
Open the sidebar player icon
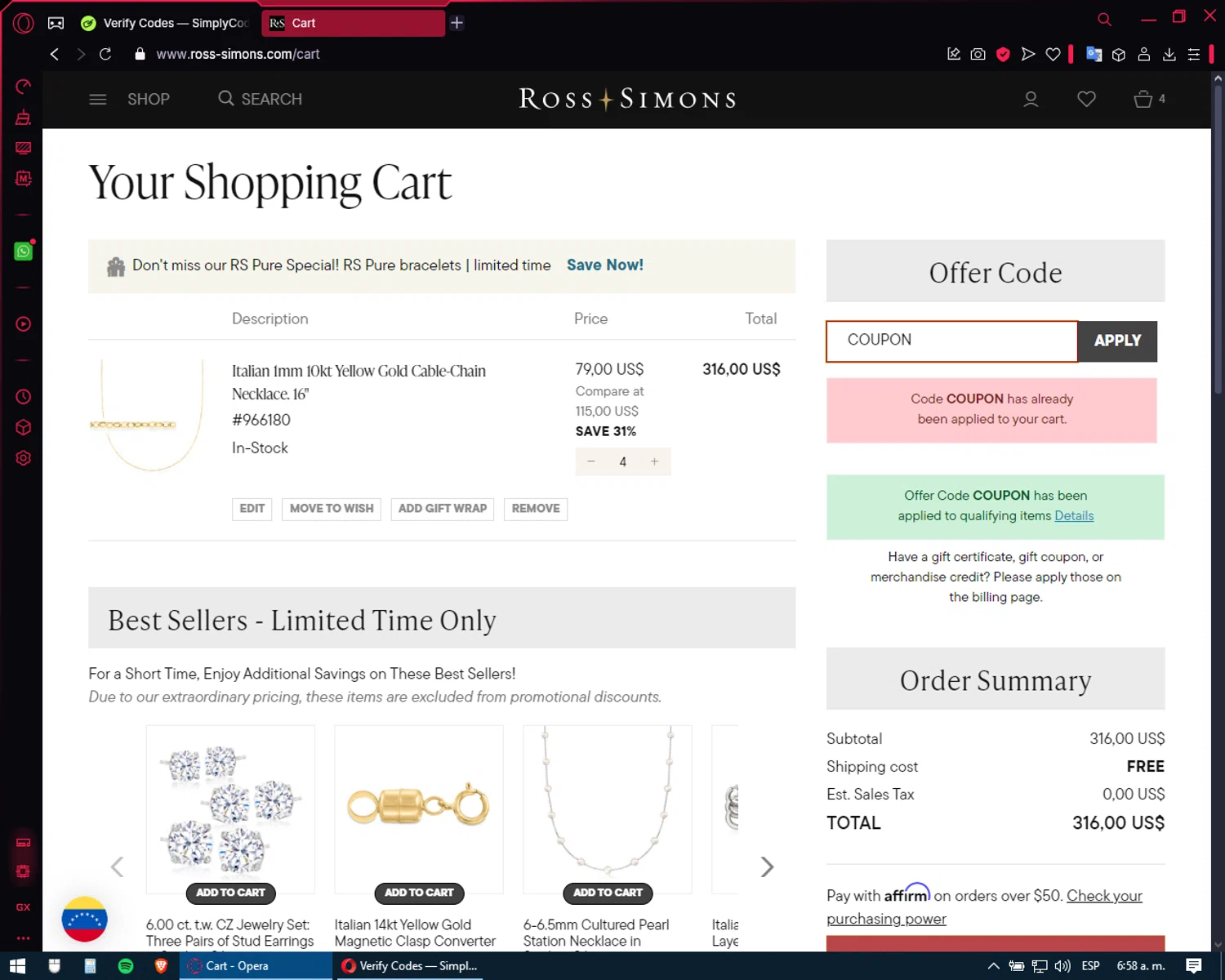(24, 324)
